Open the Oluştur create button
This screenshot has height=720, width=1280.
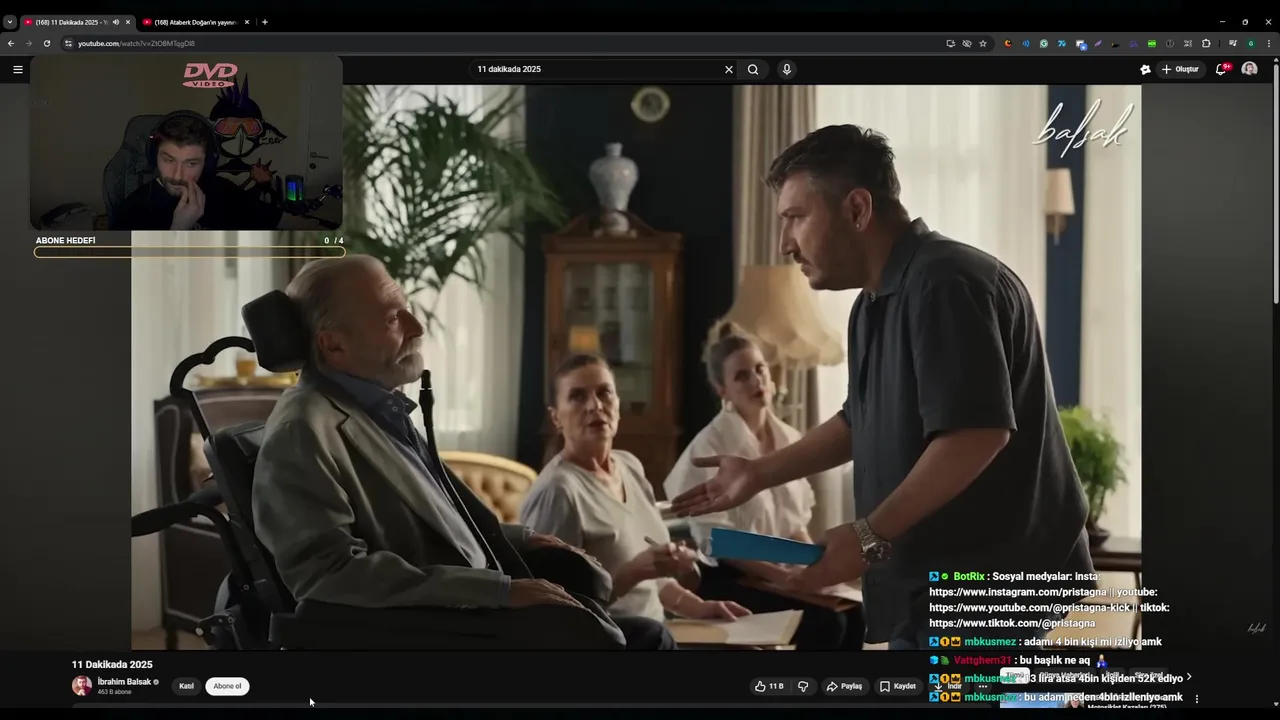(1180, 69)
